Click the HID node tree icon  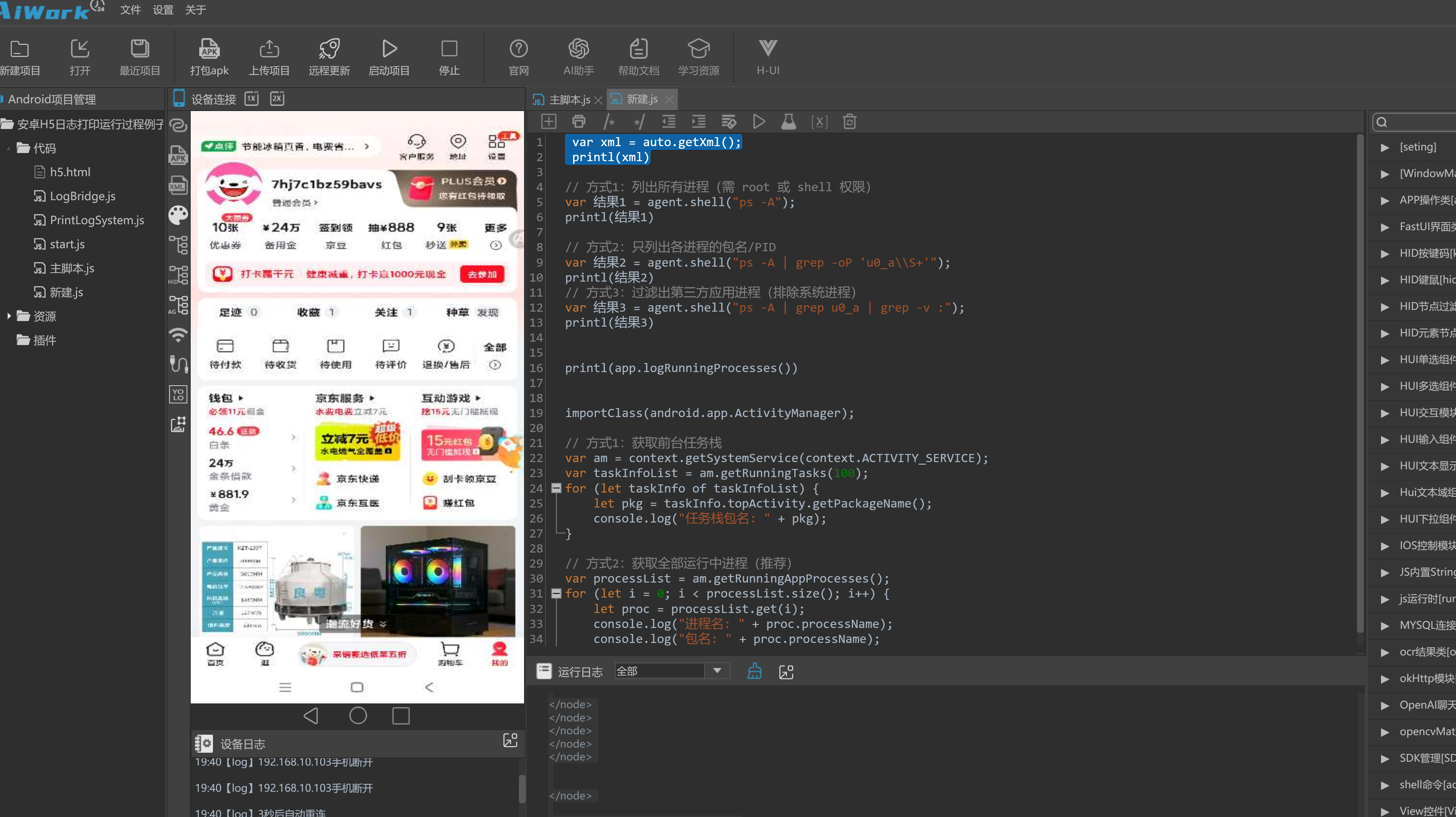click(x=178, y=275)
